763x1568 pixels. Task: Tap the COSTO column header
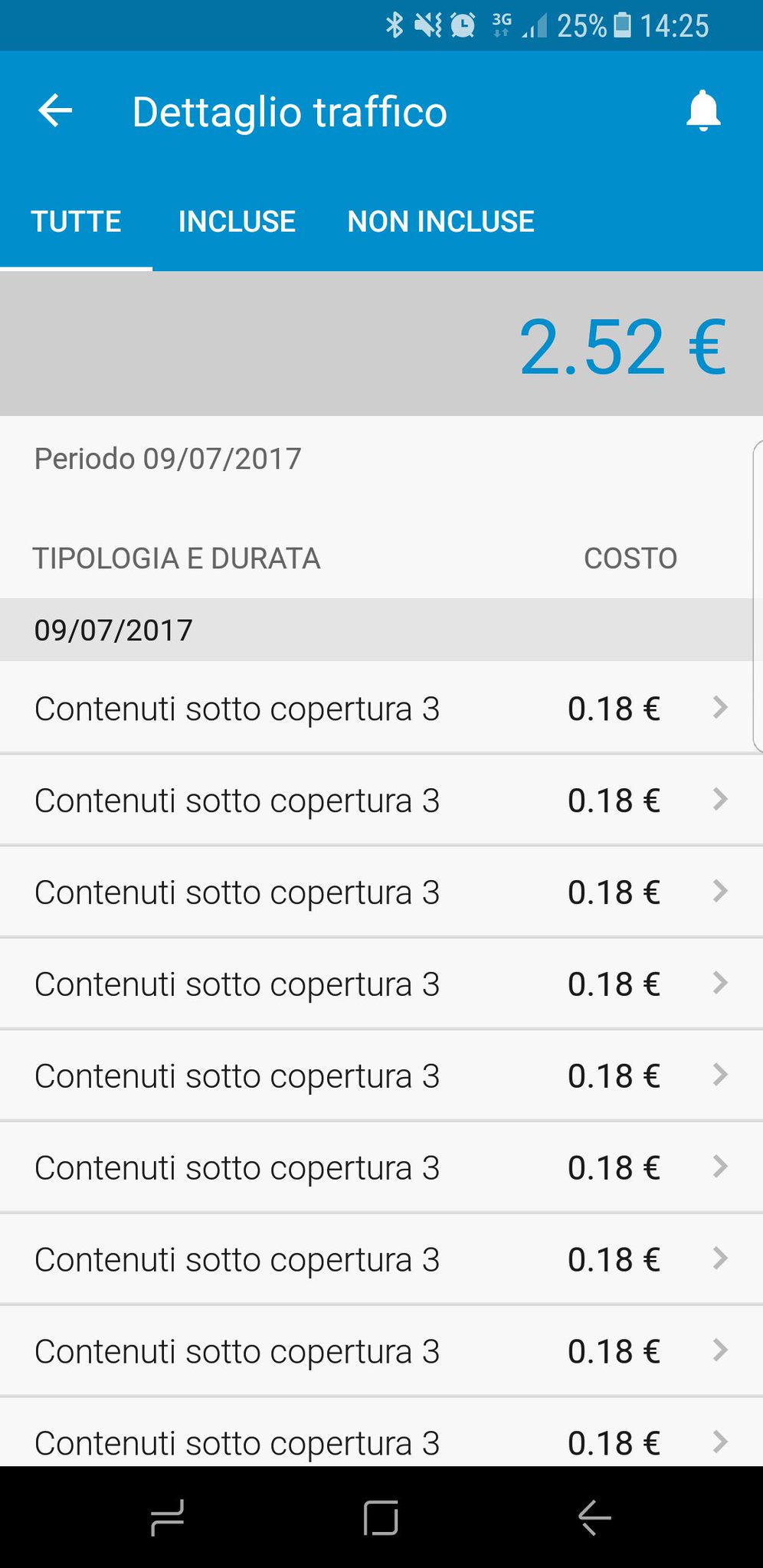[630, 558]
